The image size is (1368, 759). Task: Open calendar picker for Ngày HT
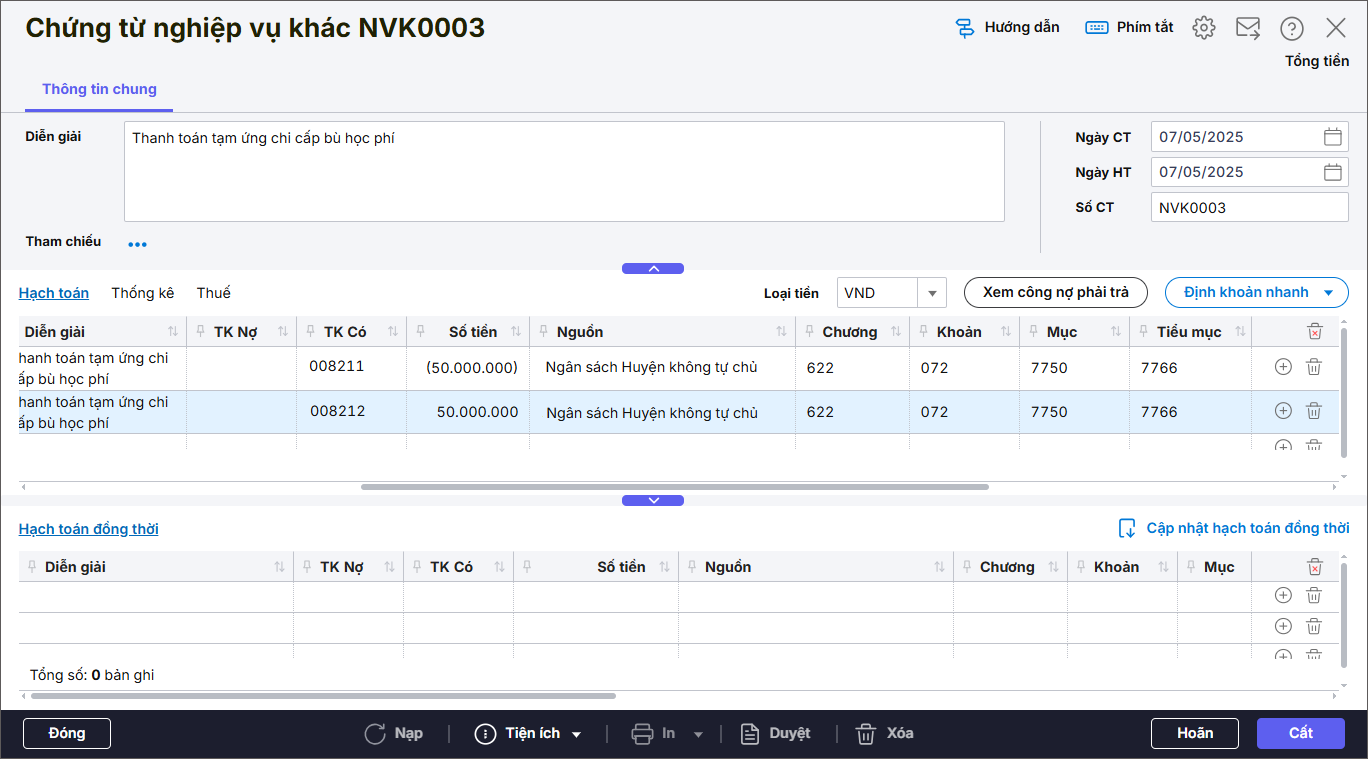coord(1332,172)
